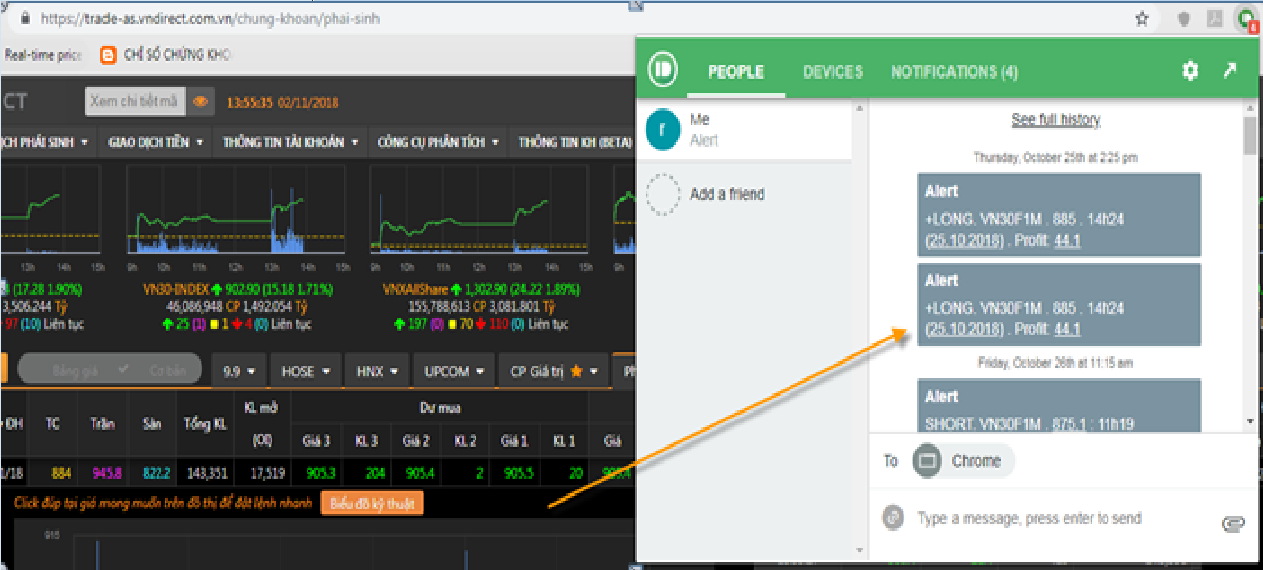Open Pushbullet settings gear
Image resolution: width=1263 pixels, height=570 pixels.
[x=1189, y=71]
